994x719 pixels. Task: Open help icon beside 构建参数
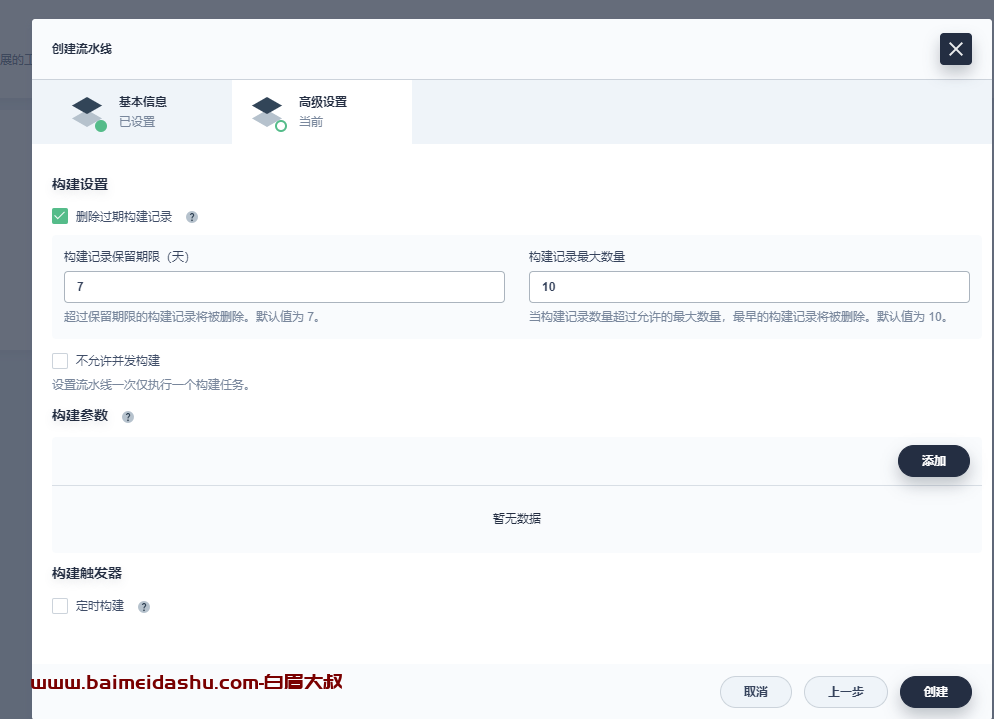coord(128,417)
